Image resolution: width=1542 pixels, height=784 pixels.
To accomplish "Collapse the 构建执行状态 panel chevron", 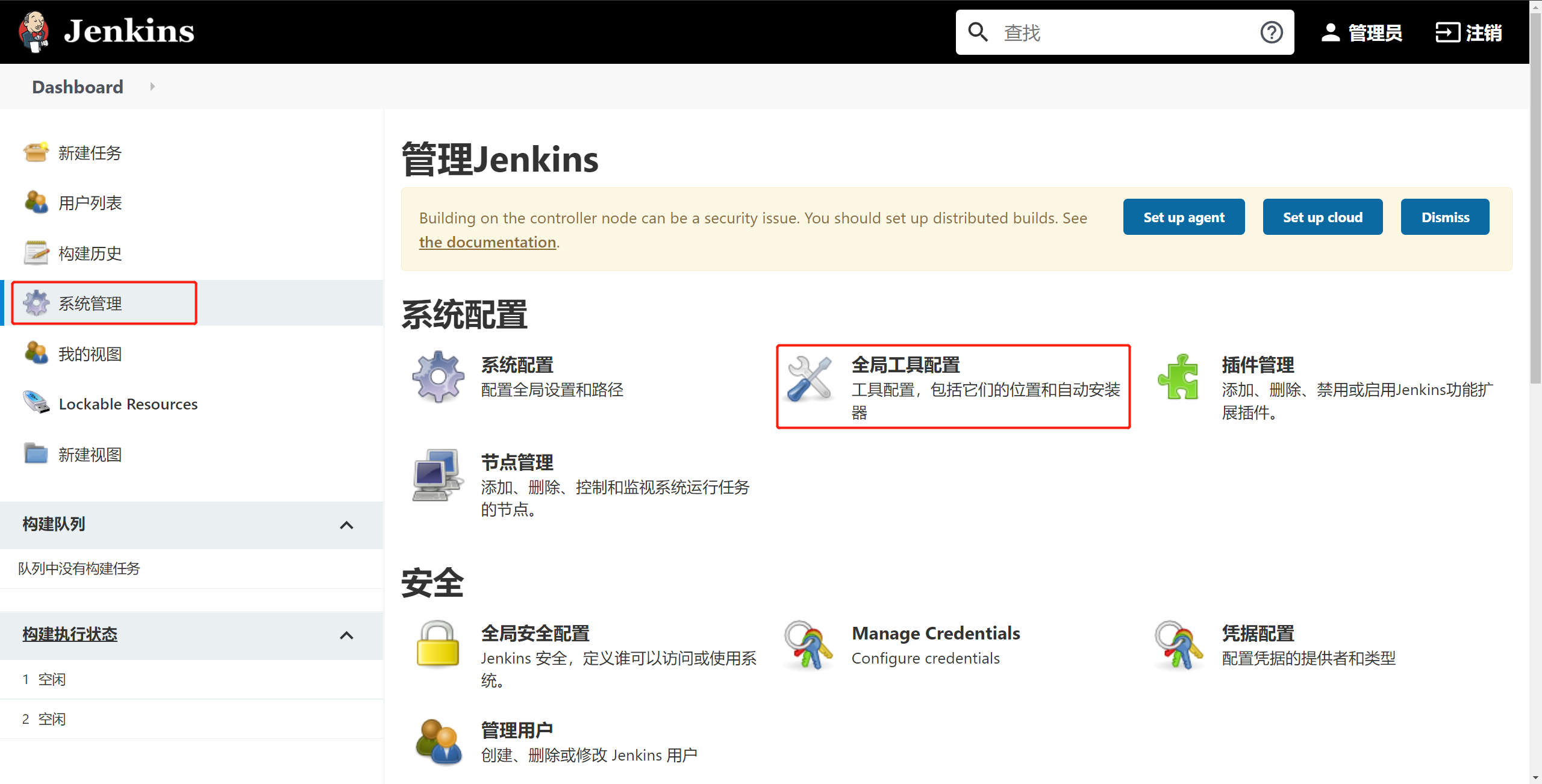I will tap(346, 635).
